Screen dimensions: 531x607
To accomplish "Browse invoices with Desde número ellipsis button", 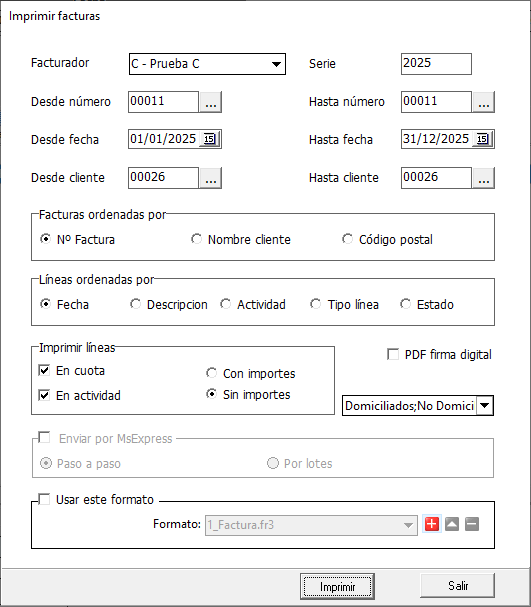I will pyautogui.click(x=211, y=102).
